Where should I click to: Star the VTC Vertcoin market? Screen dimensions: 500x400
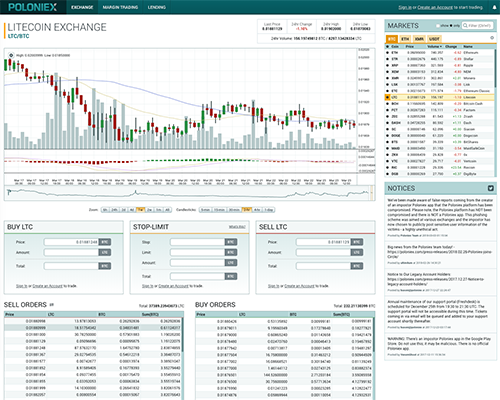pyautogui.click(x=387, y=161)
